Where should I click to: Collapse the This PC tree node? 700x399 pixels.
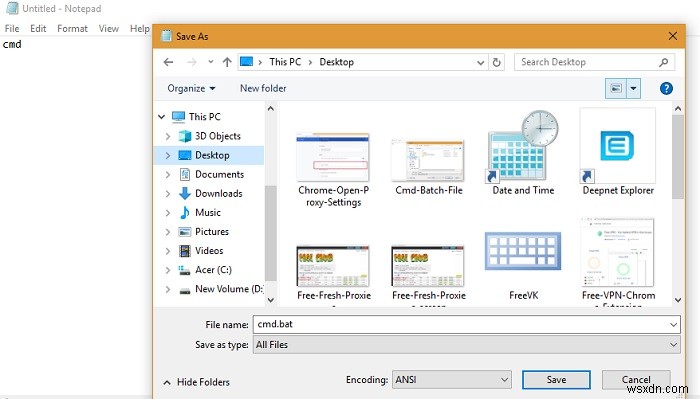tap(161, 117)
